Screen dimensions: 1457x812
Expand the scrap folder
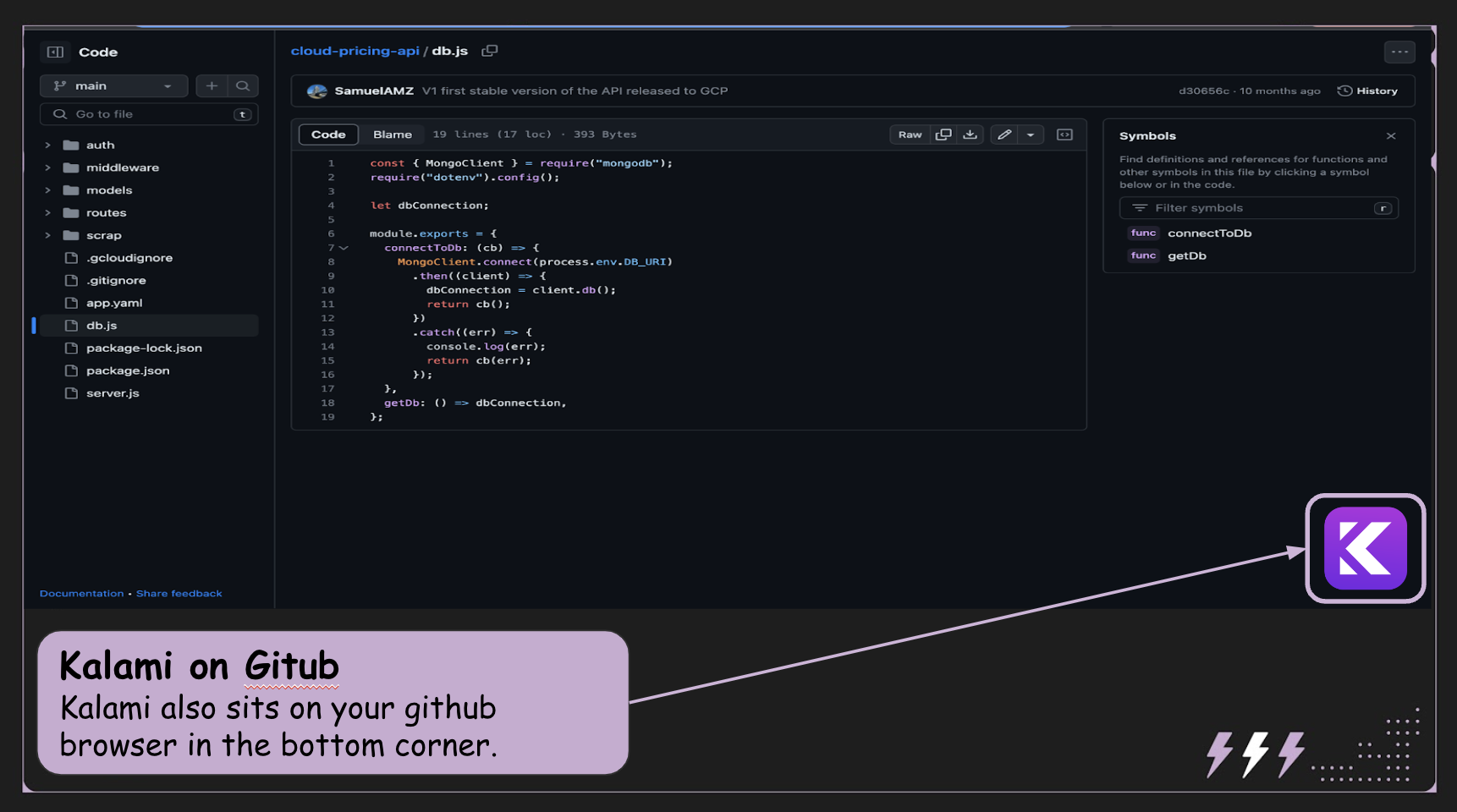(48, 235)
